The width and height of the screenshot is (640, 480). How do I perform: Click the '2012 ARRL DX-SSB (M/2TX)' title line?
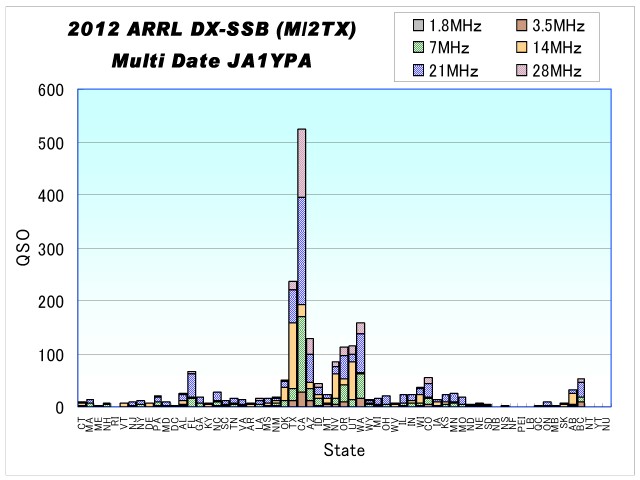[212, 29]
